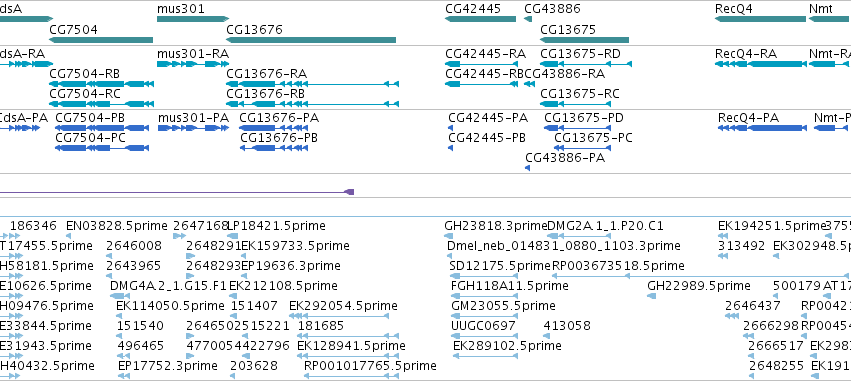
Task: Select the CG13675 gene bar
Action: click(585, 40)
